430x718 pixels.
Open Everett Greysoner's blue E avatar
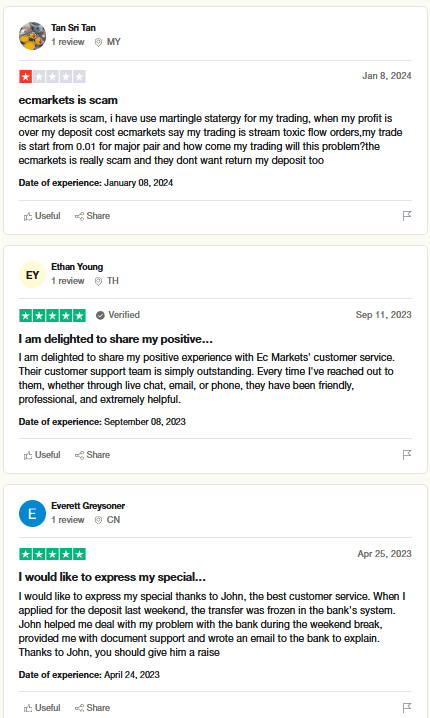(32, 514)
